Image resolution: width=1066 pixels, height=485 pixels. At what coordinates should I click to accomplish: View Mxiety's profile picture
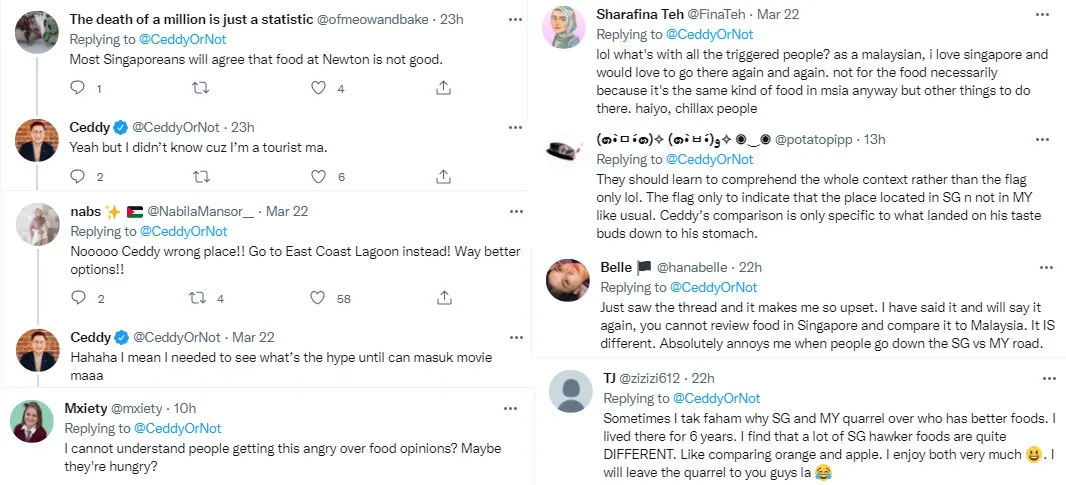click(x=32, y=421)
